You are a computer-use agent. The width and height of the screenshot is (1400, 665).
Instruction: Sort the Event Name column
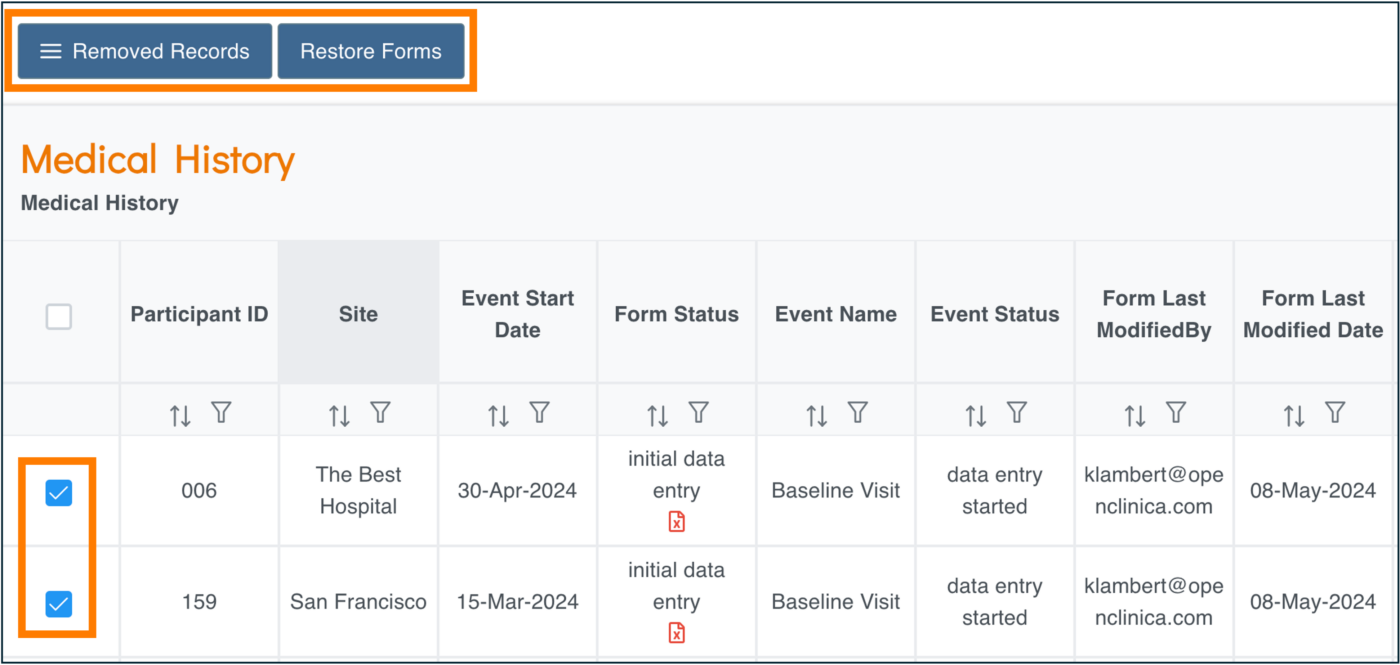(816, 412)
